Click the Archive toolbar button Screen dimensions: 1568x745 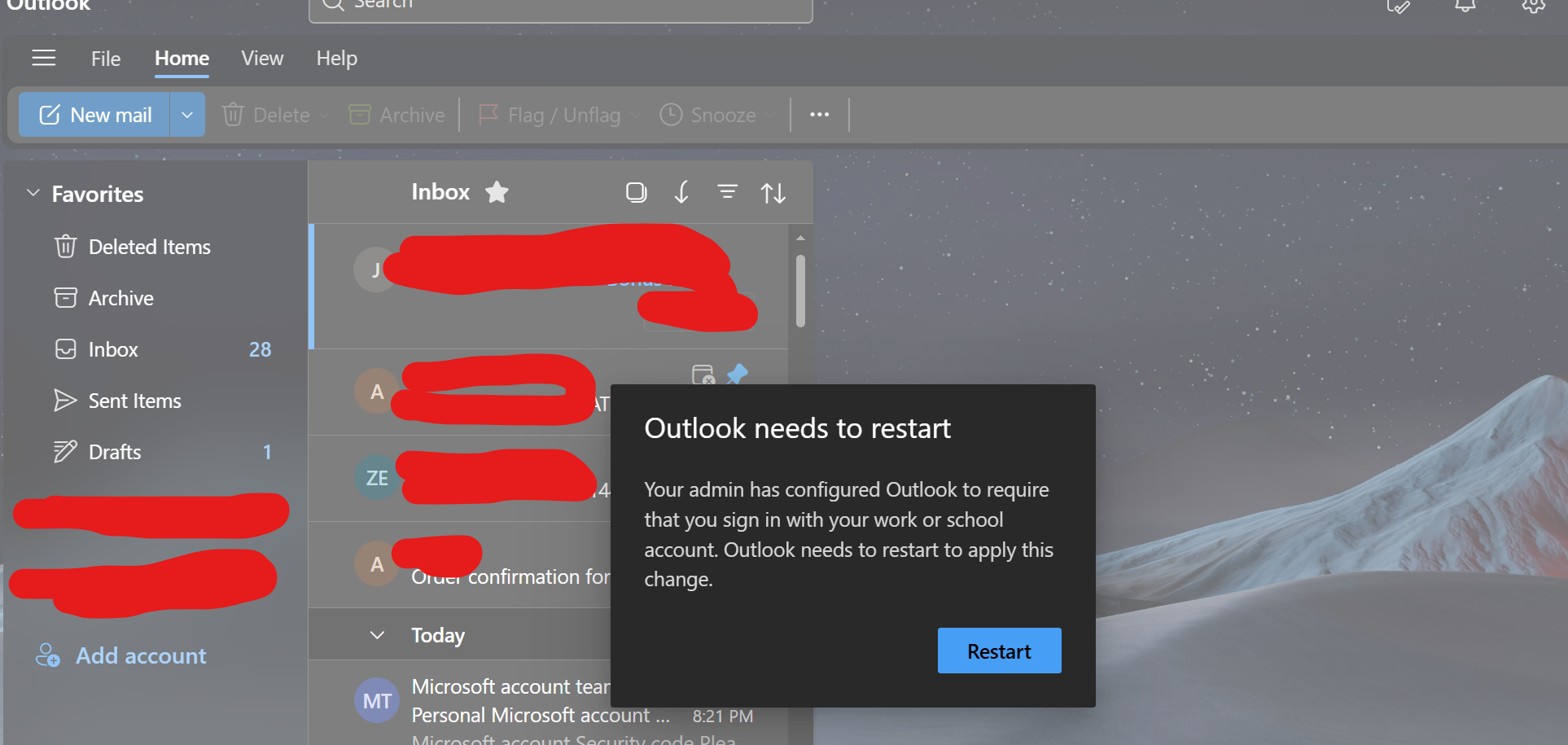point(396,115)
